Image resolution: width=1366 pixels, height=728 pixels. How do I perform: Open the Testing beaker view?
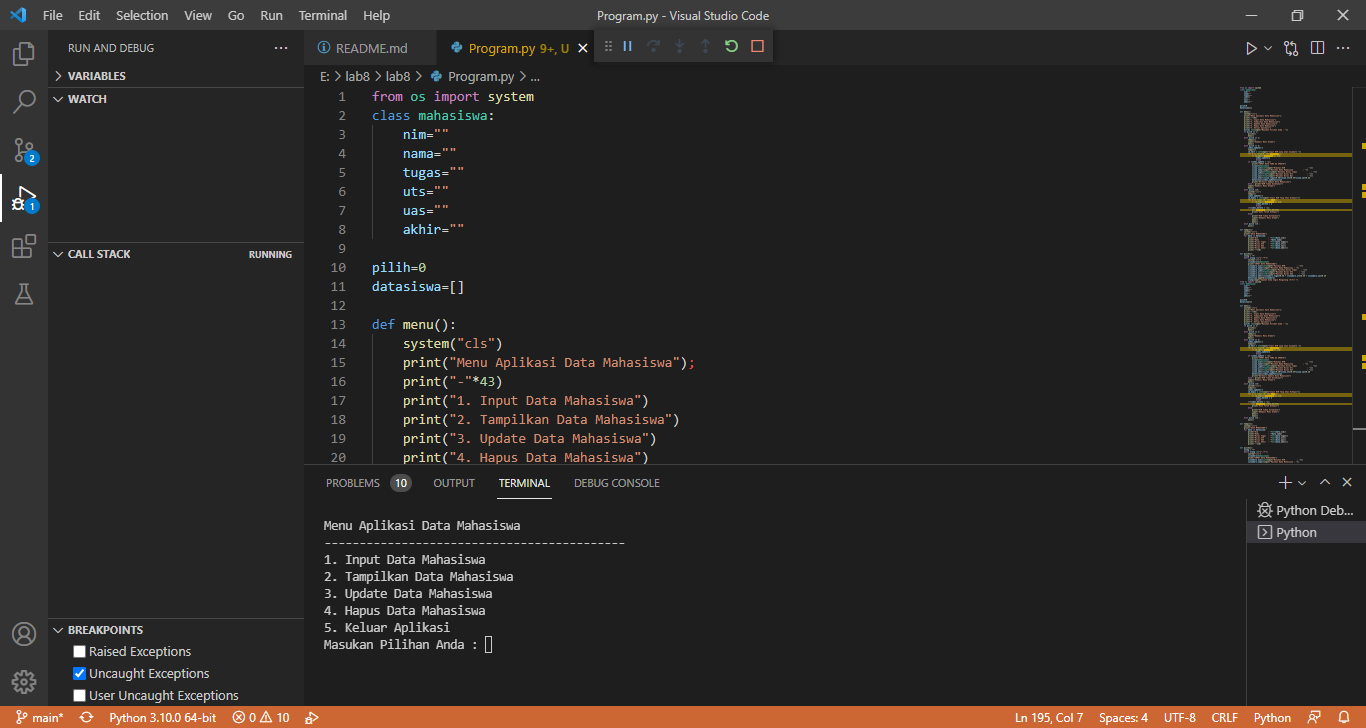tap(24, 293)
